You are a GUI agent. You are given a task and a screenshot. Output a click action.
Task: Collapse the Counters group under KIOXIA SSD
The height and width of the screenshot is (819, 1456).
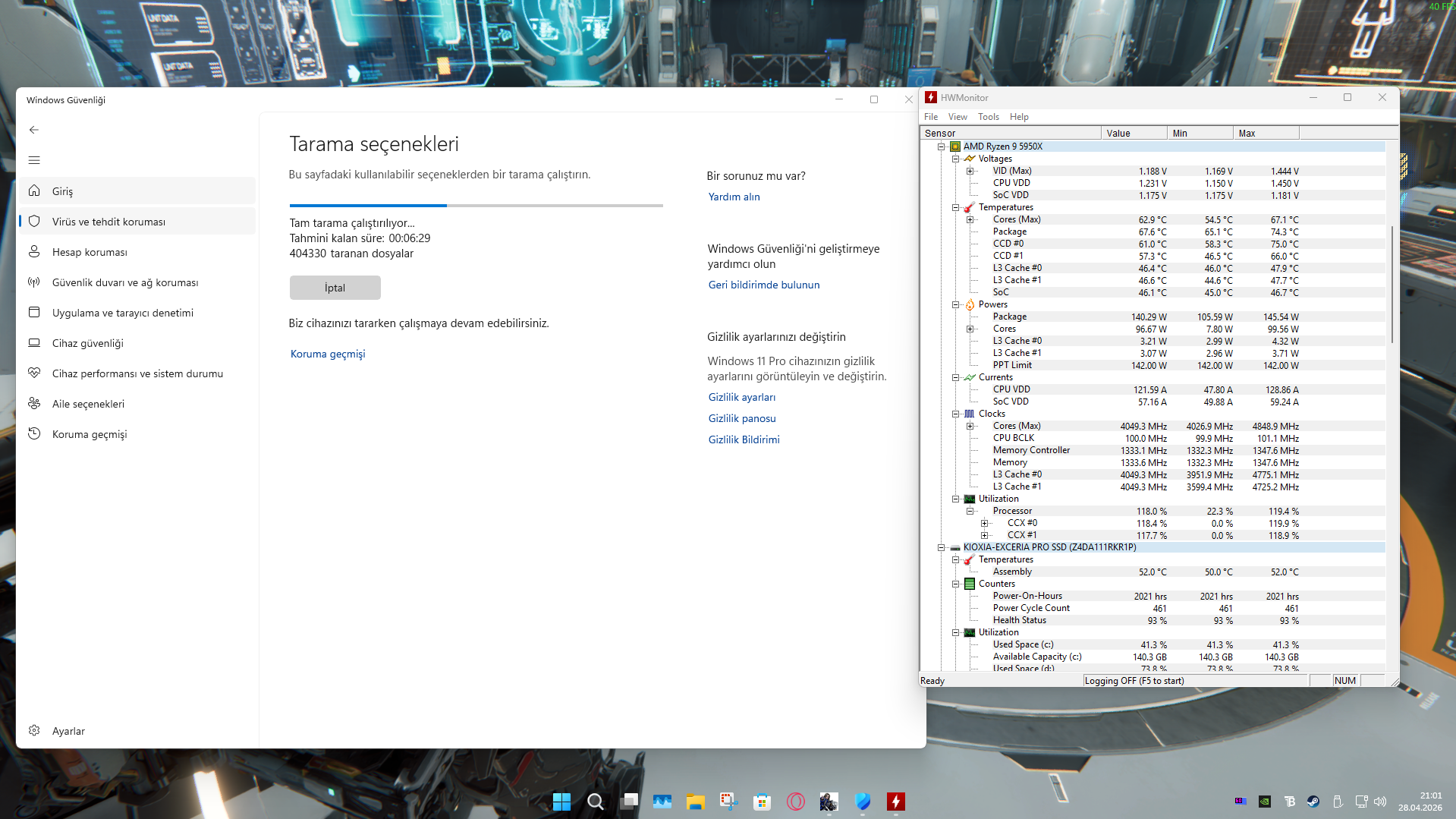point(956,584)
